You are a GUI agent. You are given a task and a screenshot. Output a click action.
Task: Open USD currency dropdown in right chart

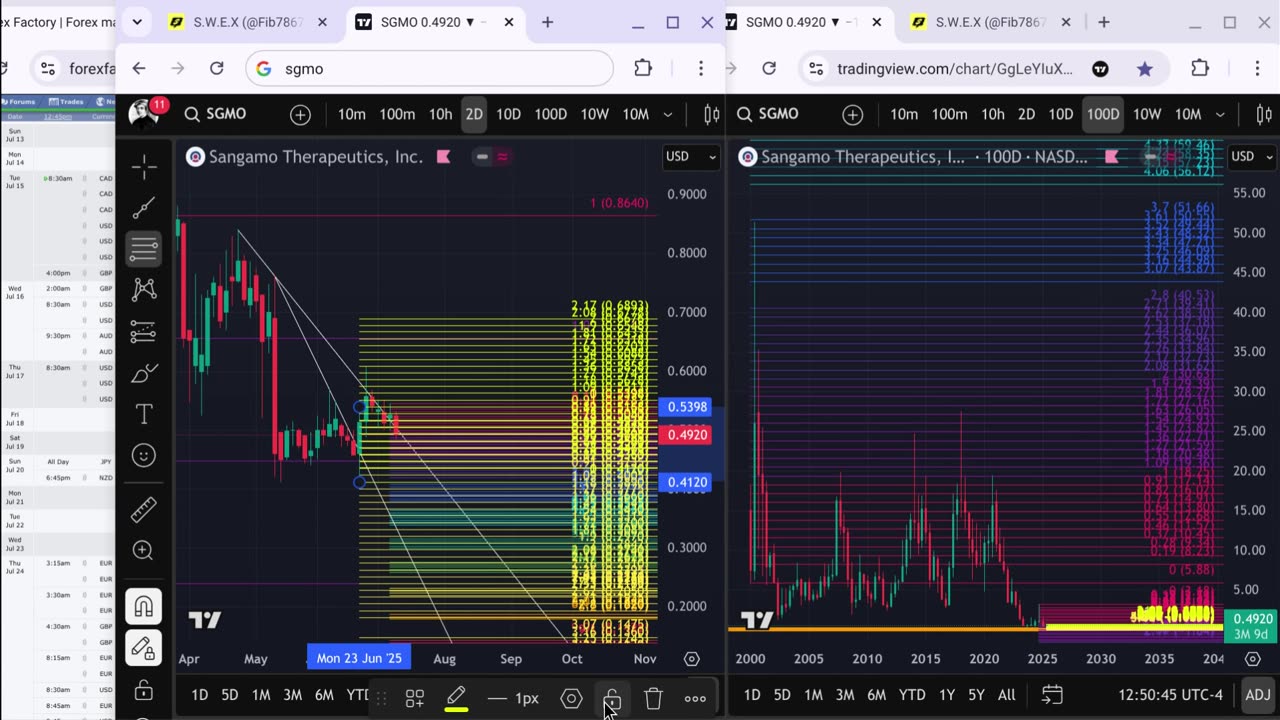point(1252,156)
